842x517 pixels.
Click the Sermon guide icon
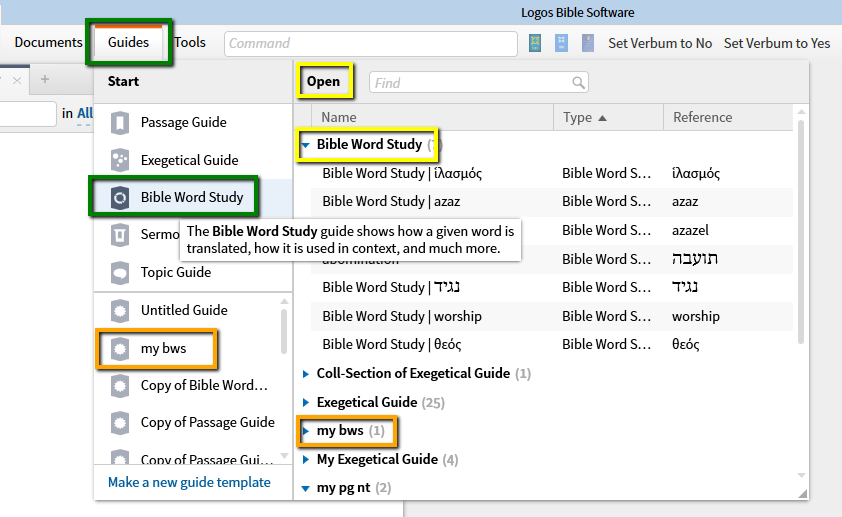click(x=120, y=235)
